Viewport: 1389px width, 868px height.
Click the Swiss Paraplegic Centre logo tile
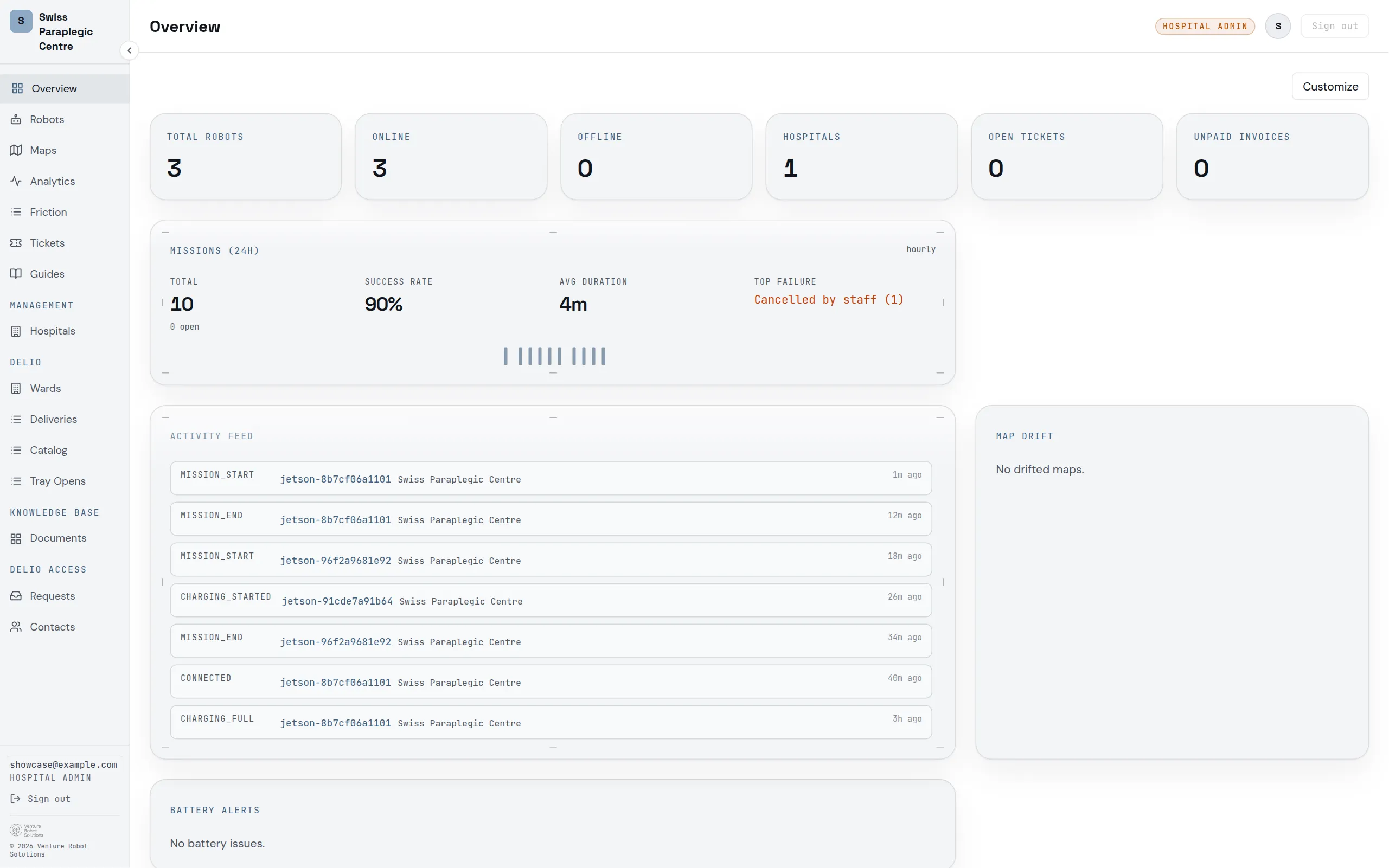click(21, 21)
